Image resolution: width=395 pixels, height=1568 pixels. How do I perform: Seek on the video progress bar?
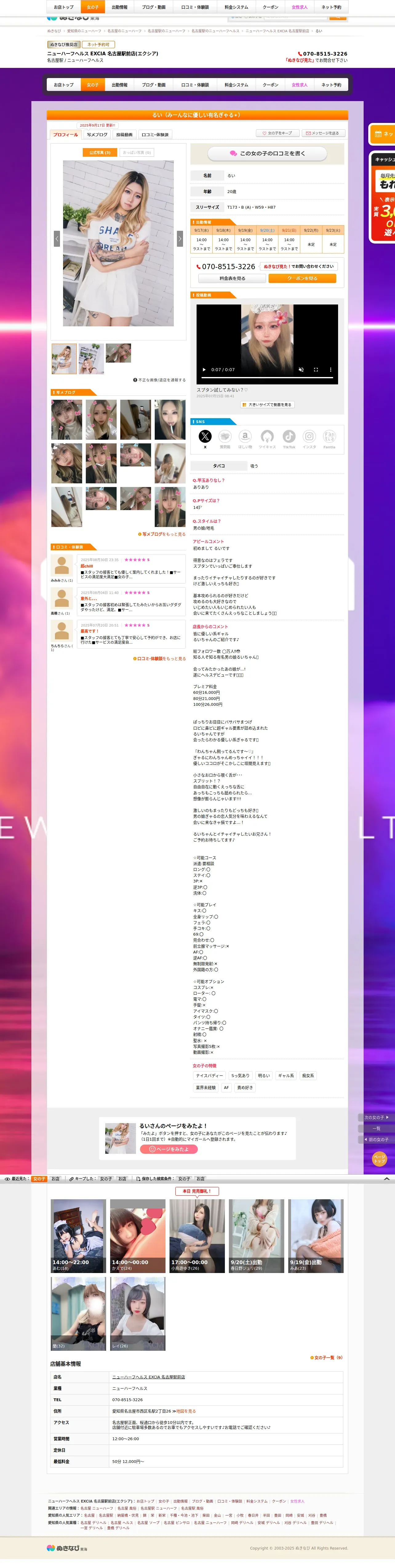pos(267,377)
